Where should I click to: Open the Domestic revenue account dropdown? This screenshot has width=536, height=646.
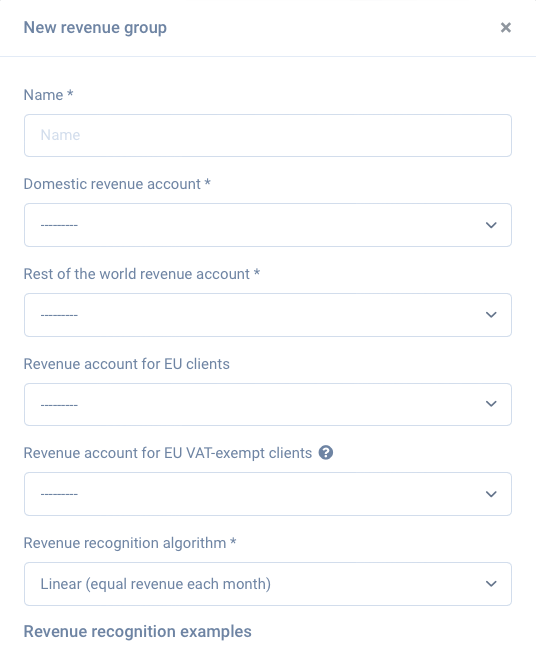(x=268, y=225)
